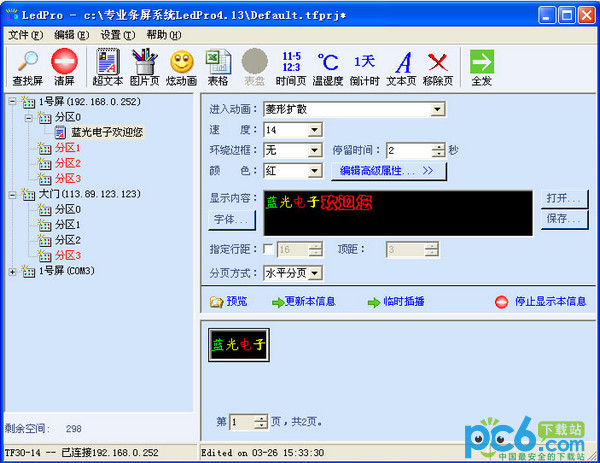Select the 蓝光电子 preview thumbnail
This screenshot has height=463, width=600.
coord(239,345)
